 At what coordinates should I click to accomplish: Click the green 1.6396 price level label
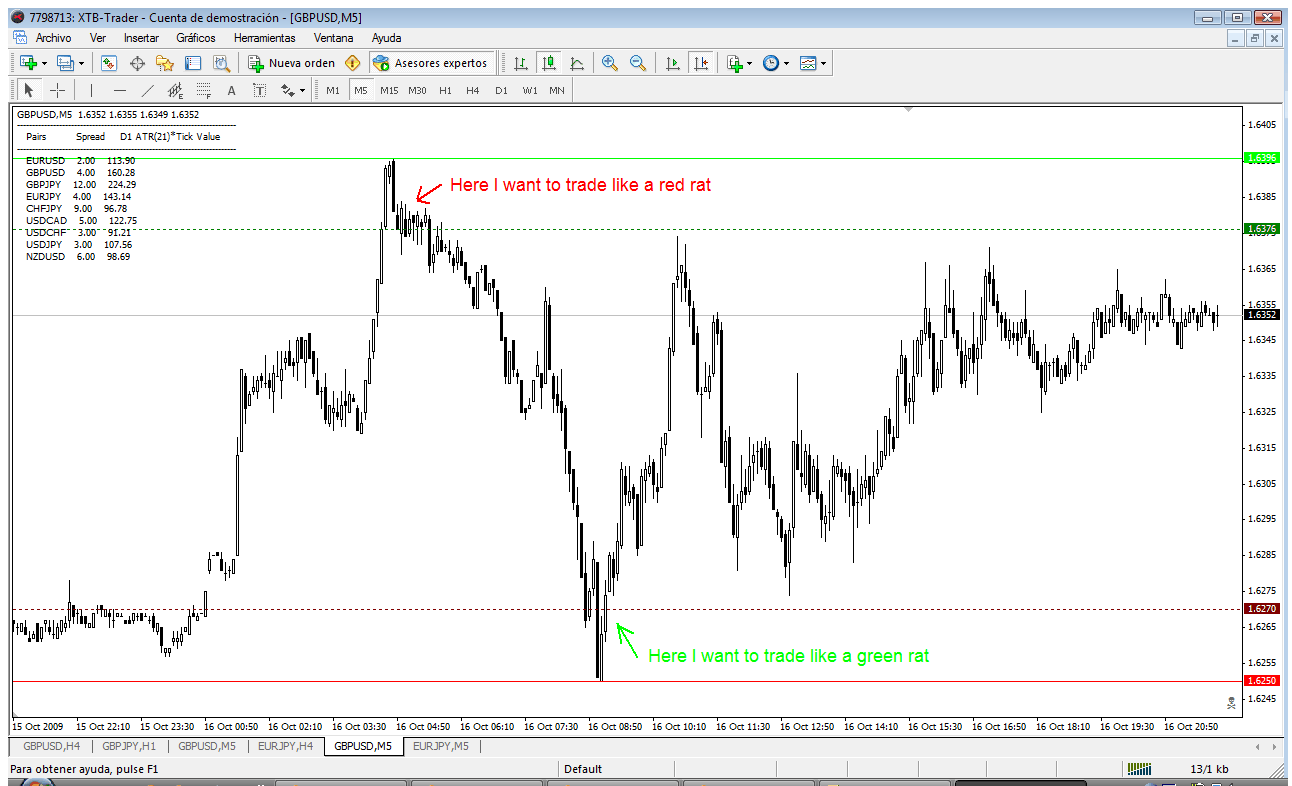[x=1261, y=158]
